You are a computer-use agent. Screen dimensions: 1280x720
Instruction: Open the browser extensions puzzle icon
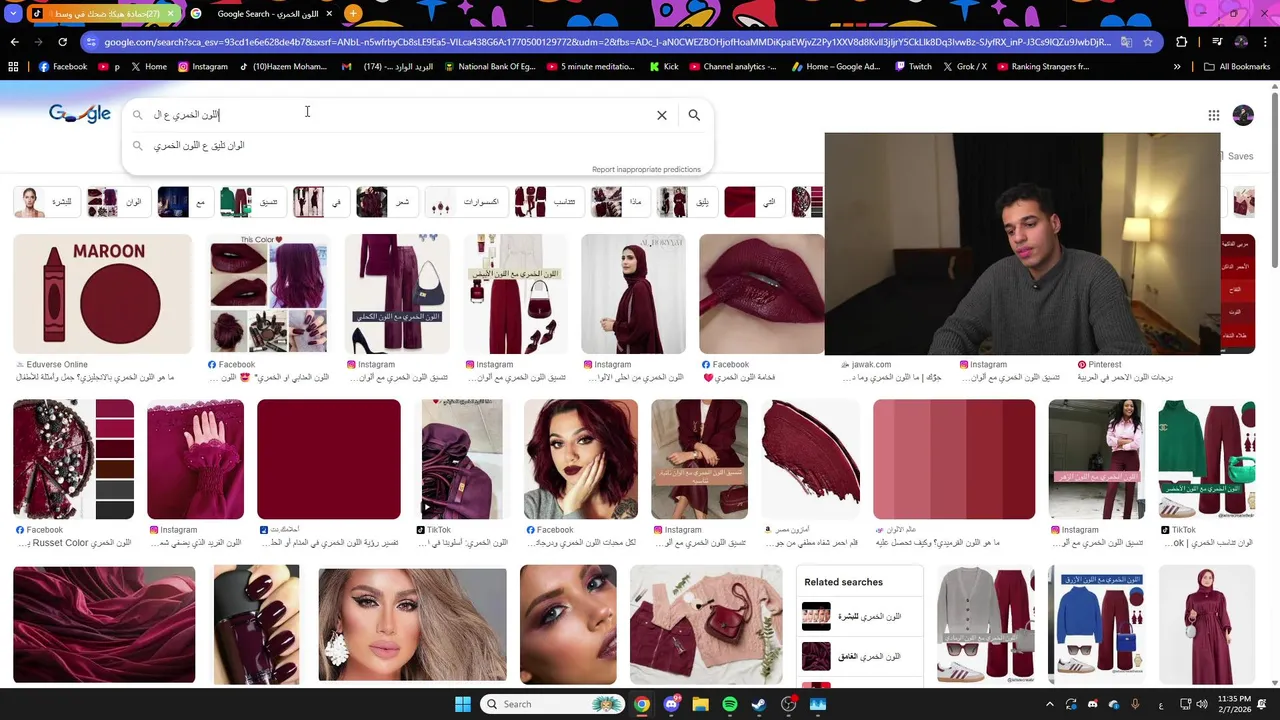click(1182, 42)
